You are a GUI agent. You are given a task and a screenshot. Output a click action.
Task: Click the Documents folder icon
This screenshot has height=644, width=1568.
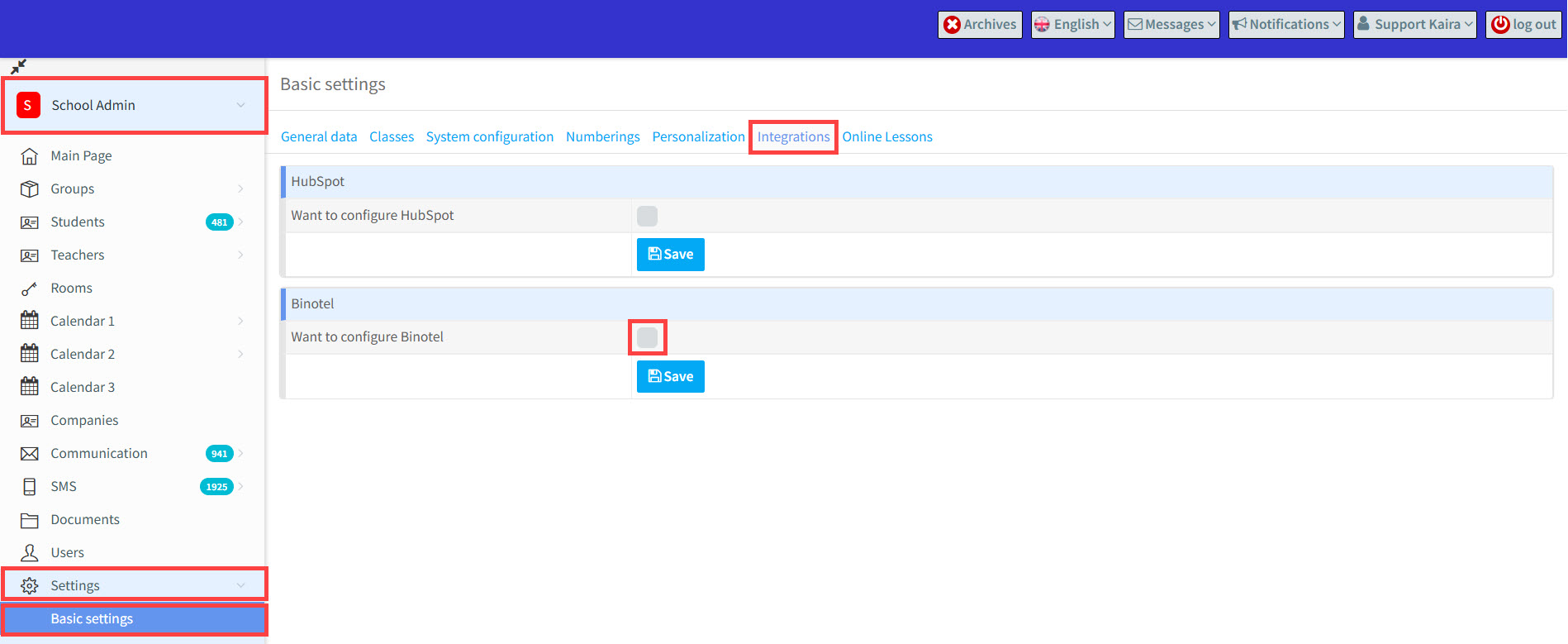(30, 519)
